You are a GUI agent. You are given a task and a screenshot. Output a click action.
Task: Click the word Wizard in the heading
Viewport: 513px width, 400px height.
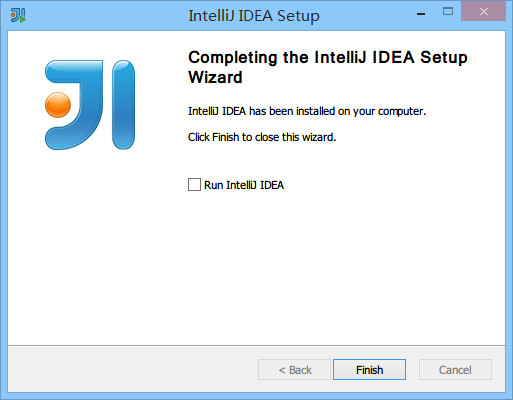click(215, 77)
